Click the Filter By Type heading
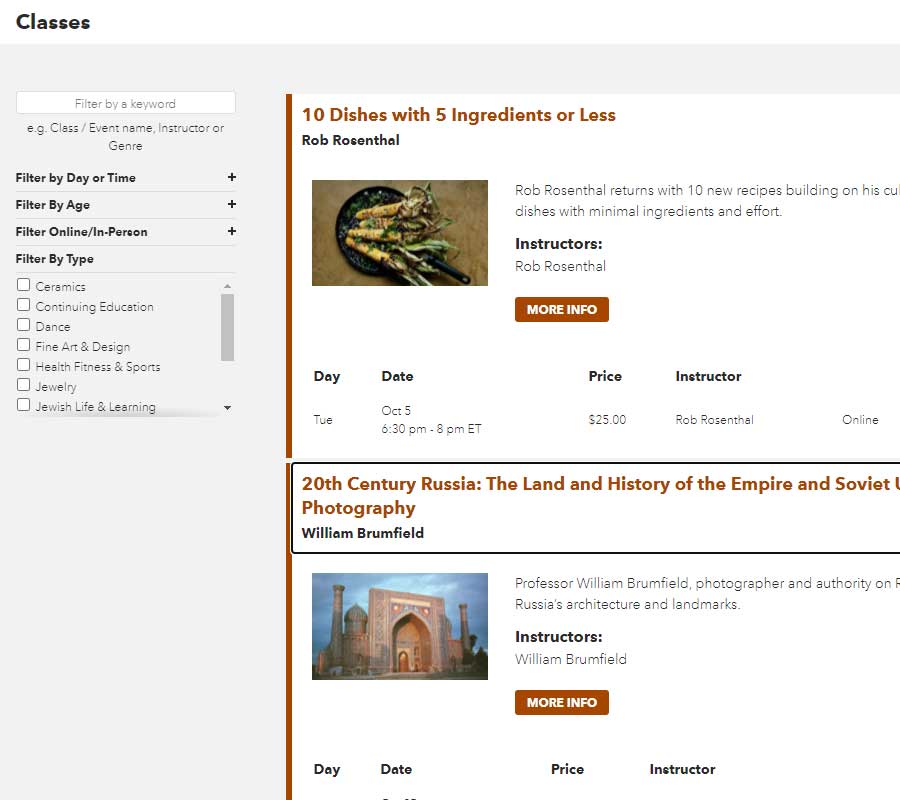 tap(55, 259)
